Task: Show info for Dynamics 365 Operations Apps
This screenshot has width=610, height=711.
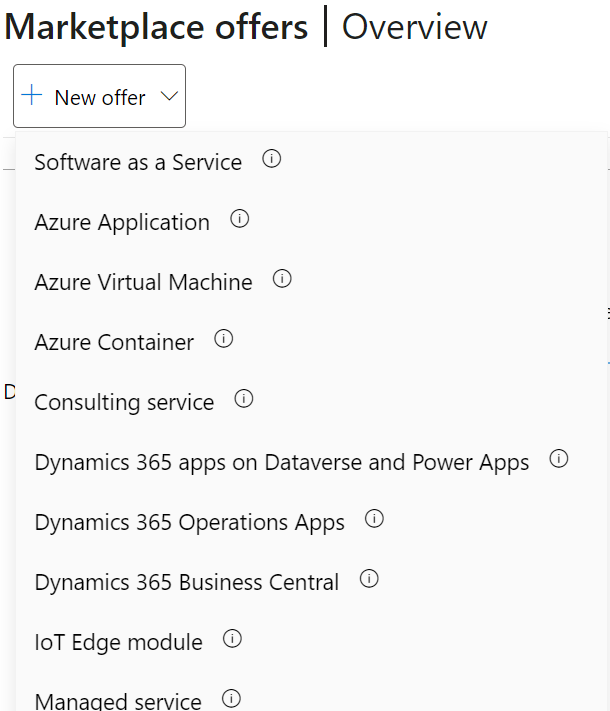Action: point(374,519)
